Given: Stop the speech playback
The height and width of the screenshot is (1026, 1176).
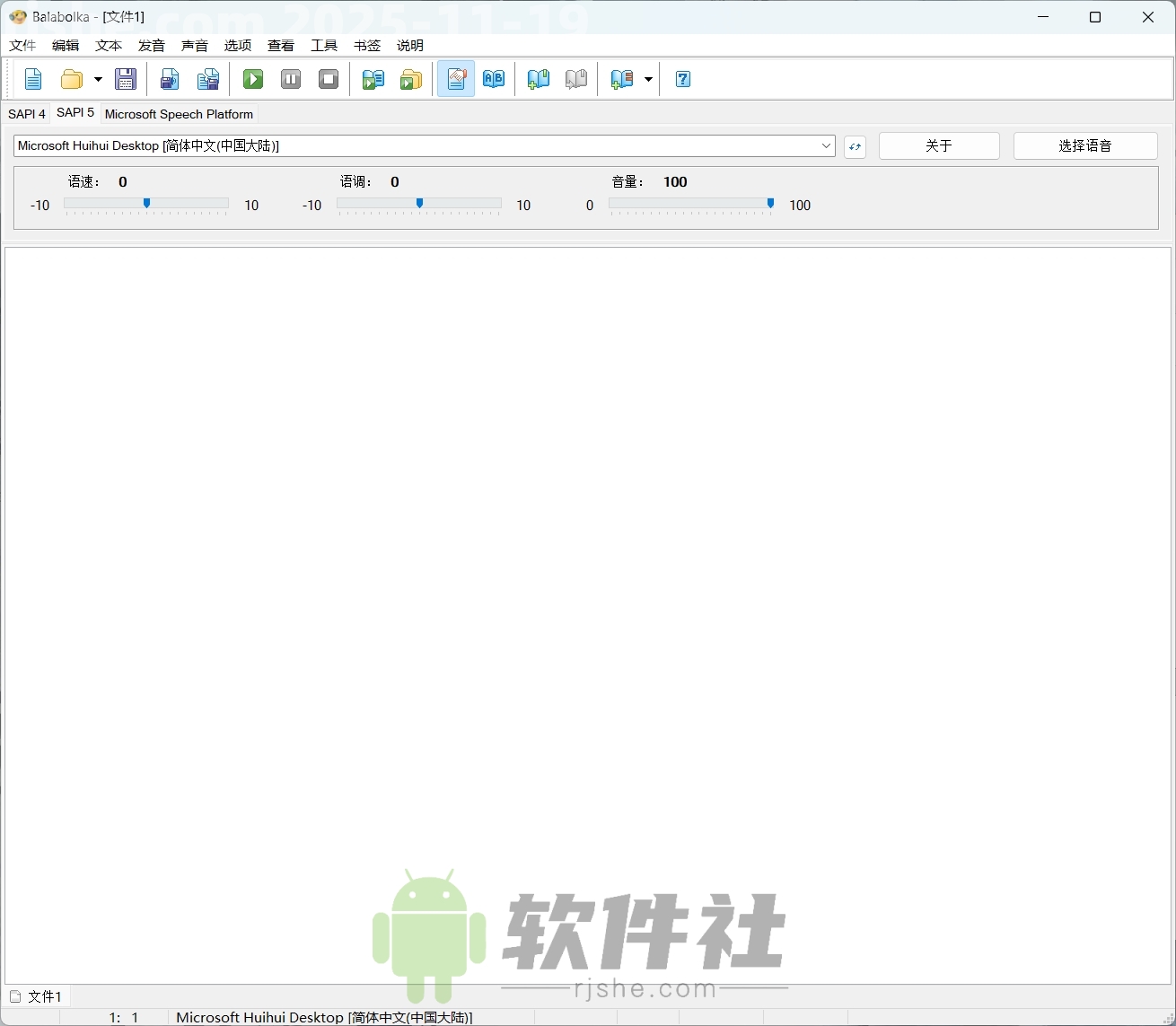Looking at the screenshot, I should pyautogui.click(x=328, y=79).
